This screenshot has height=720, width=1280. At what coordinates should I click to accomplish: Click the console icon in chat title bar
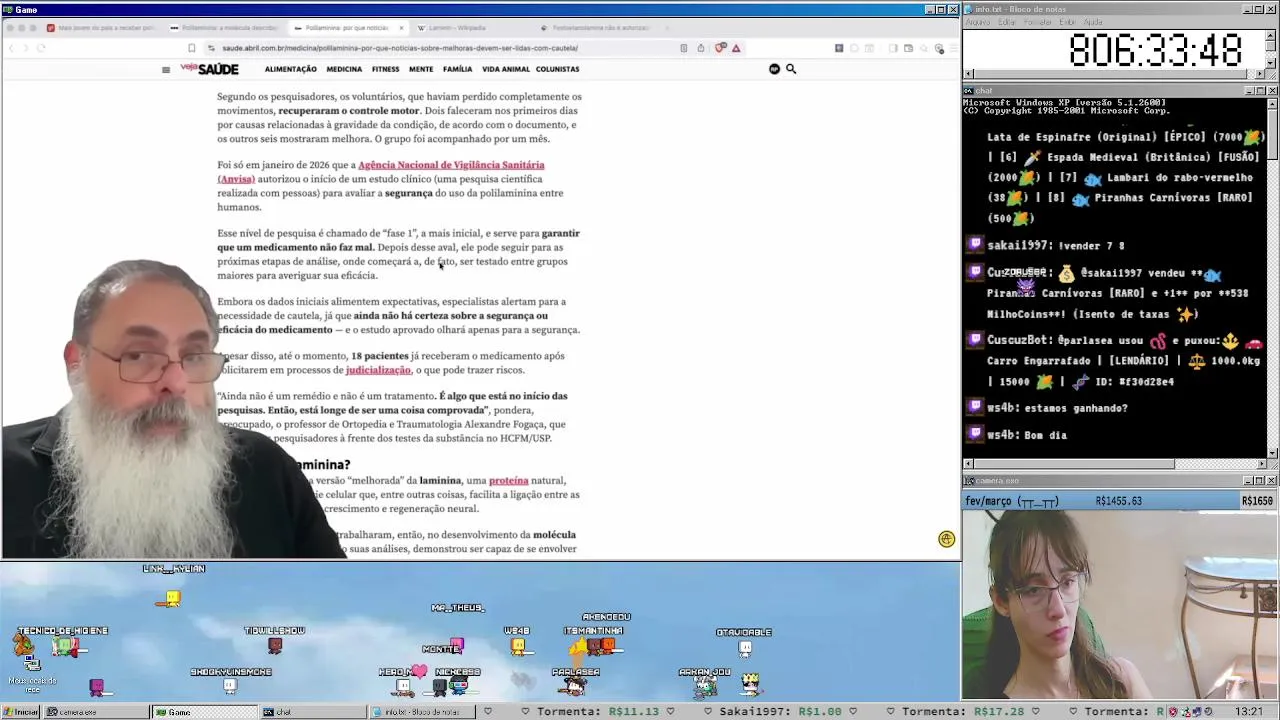pos(969,90)
